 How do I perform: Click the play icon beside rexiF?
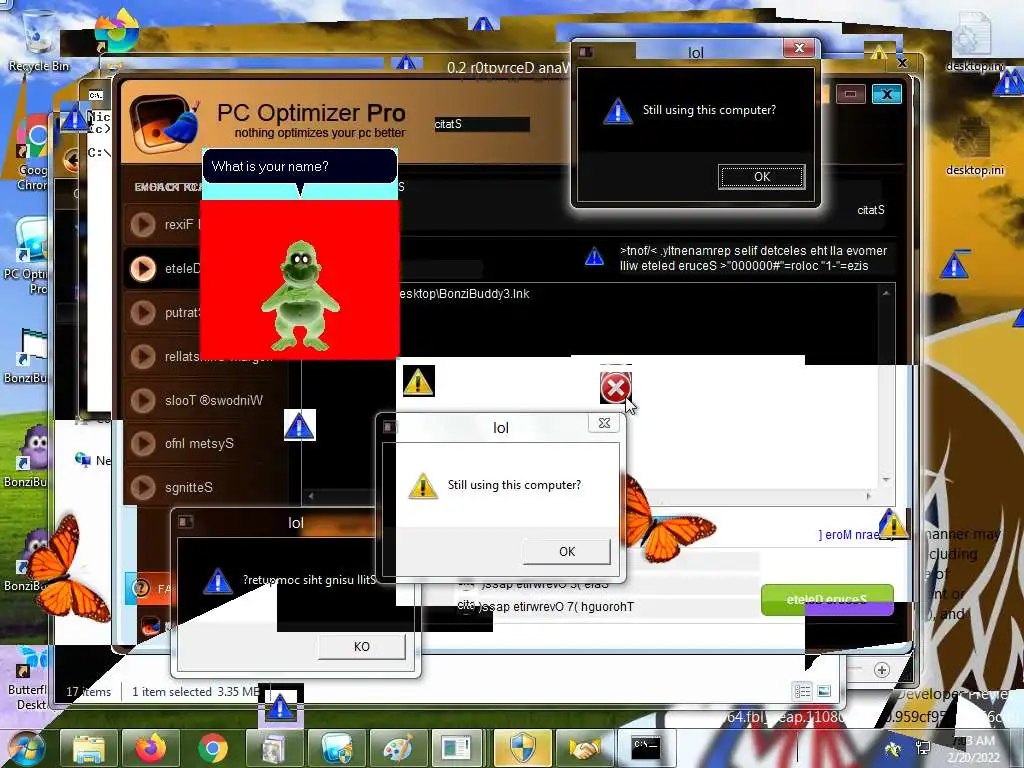tap(143, 225)
